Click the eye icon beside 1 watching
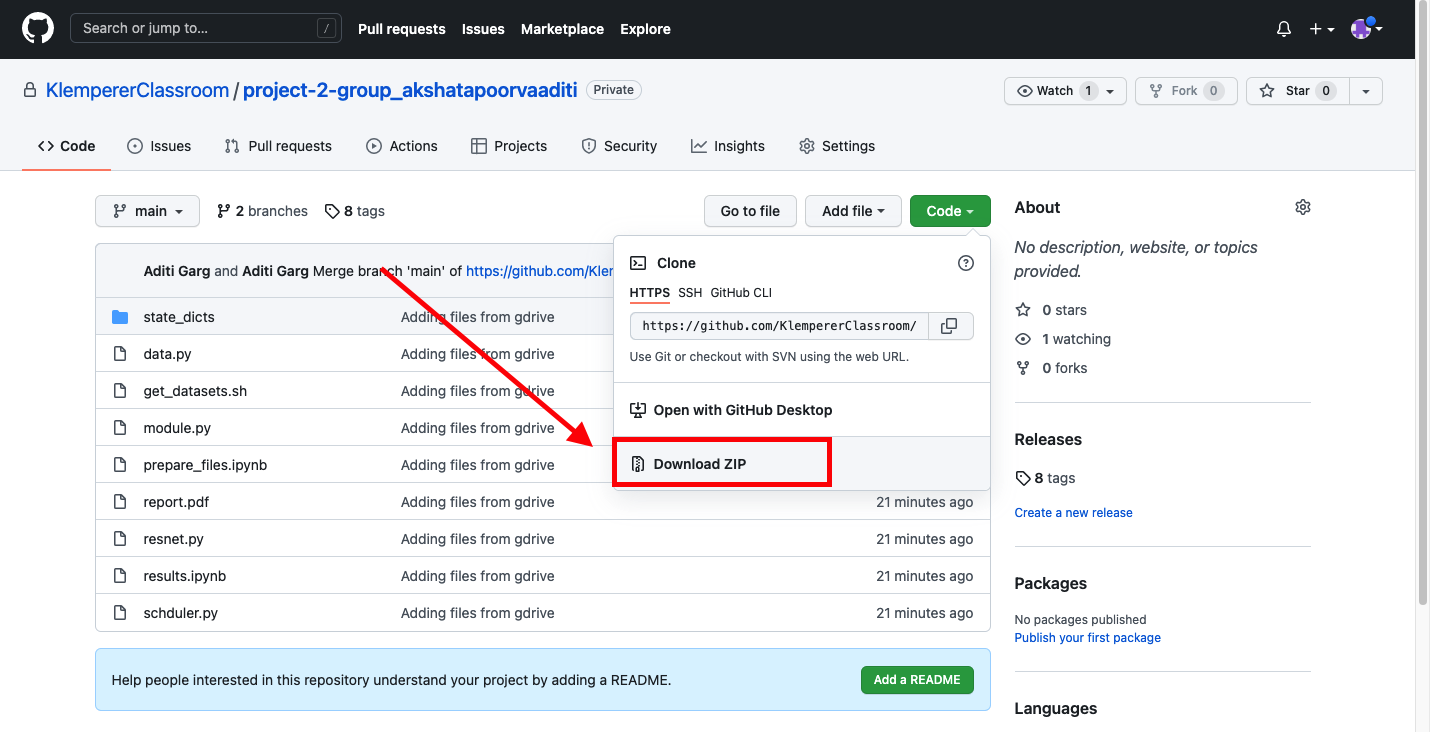Image resolution: width=1430 pixels, height=732 pixels. tap(1023, 339)
